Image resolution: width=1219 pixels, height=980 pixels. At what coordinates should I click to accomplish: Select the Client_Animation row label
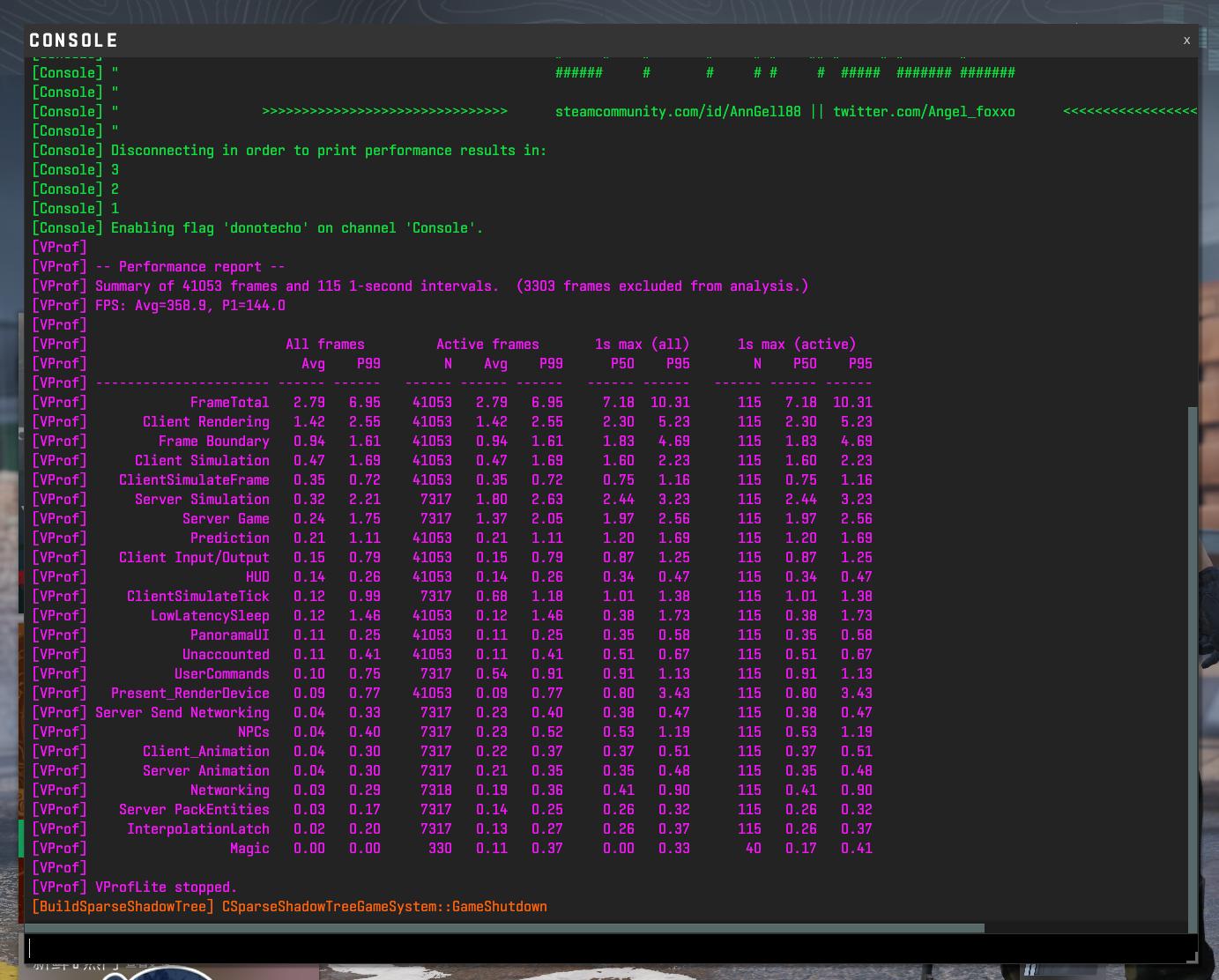coord(205,752)
